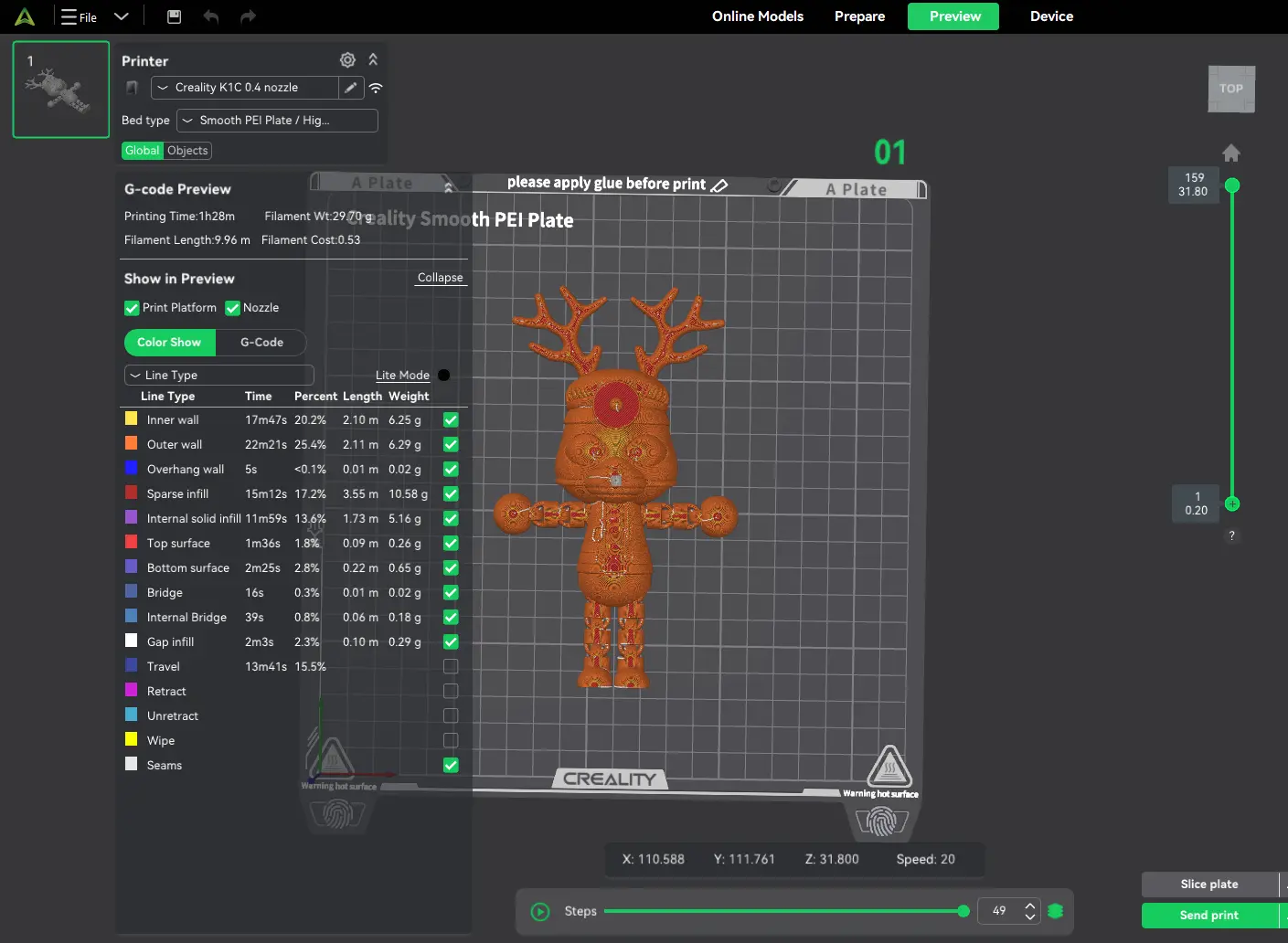This screenshot has height=943, width=1288.
Task: Click the WiFi connection icon
Action: (x=376, y=88)
